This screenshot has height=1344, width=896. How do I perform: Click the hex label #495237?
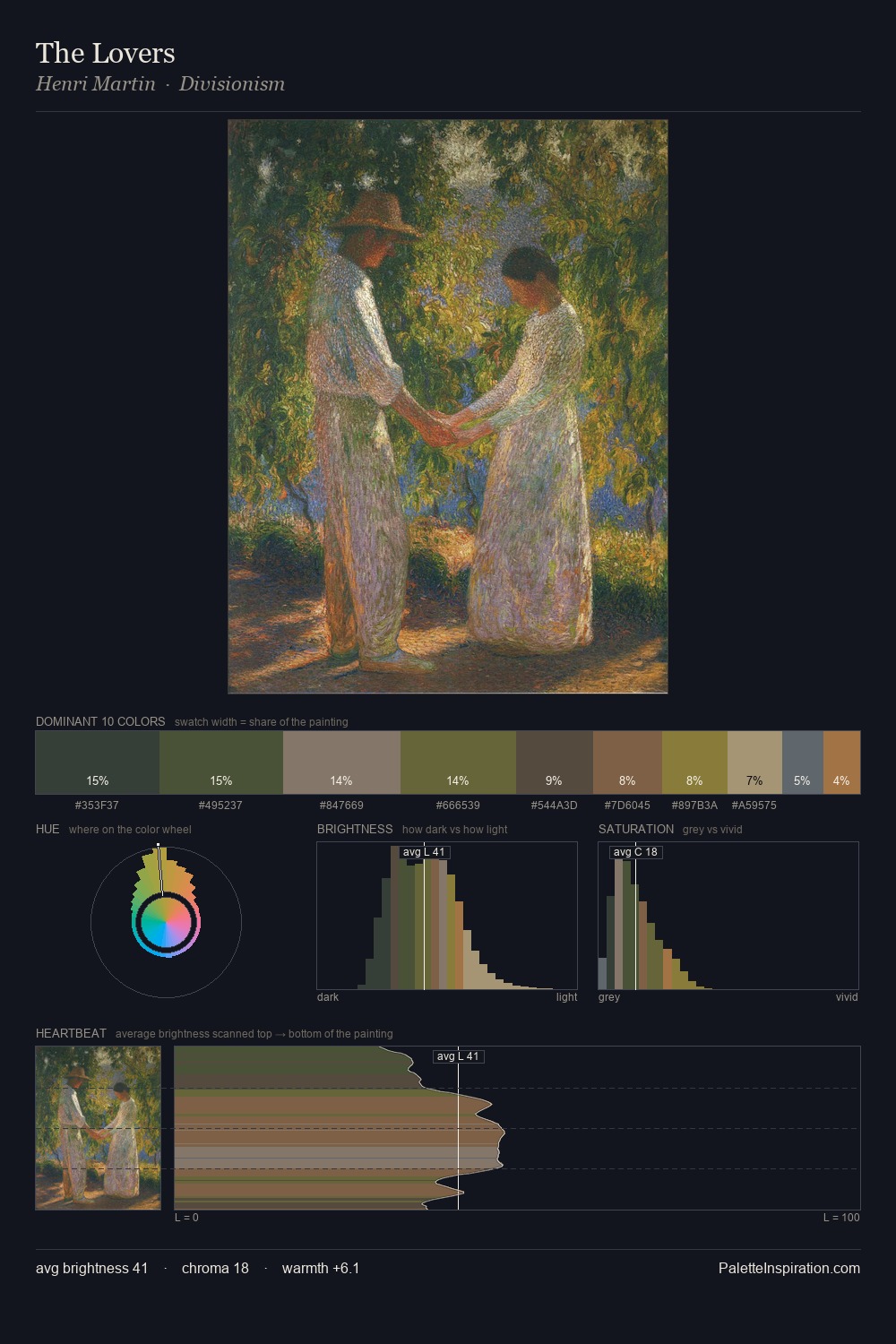point(220,806)
